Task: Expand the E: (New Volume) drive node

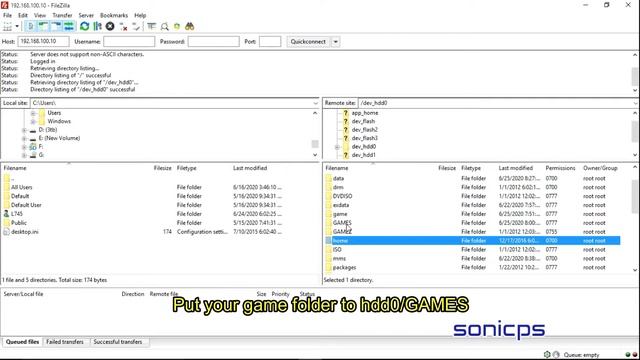Action: [24, 138]
